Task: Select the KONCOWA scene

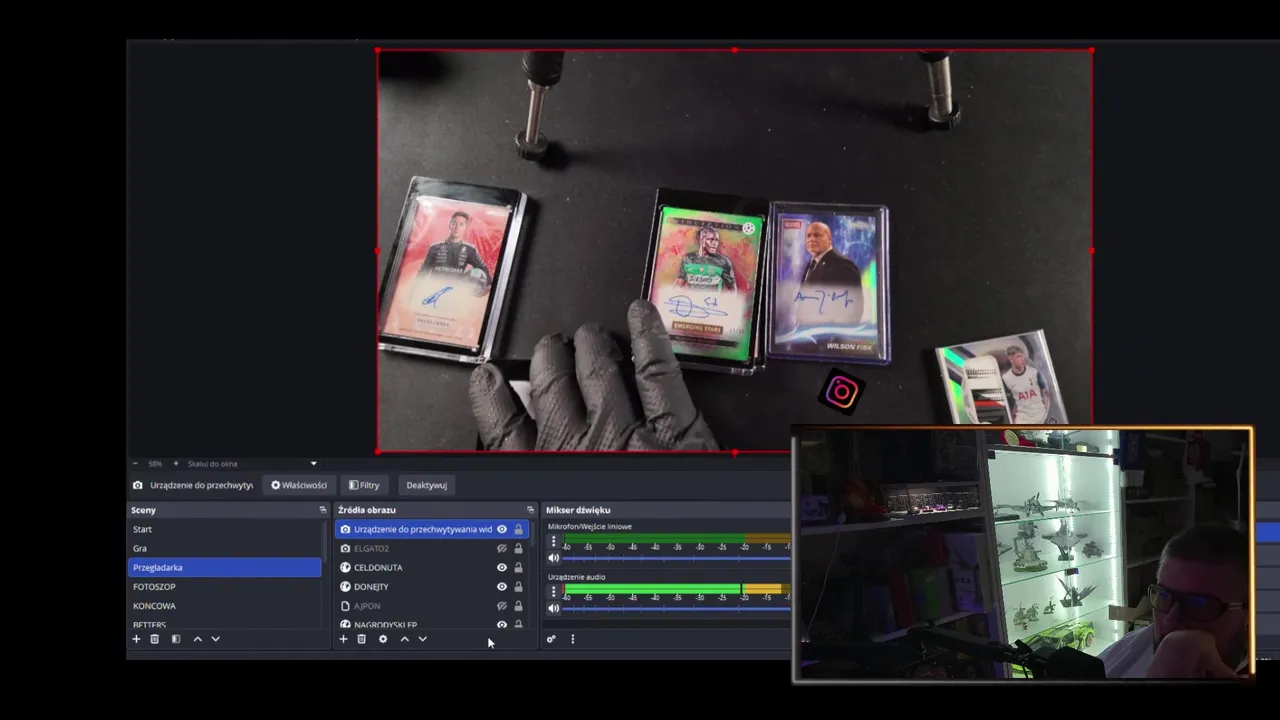Action: (225, 606)
